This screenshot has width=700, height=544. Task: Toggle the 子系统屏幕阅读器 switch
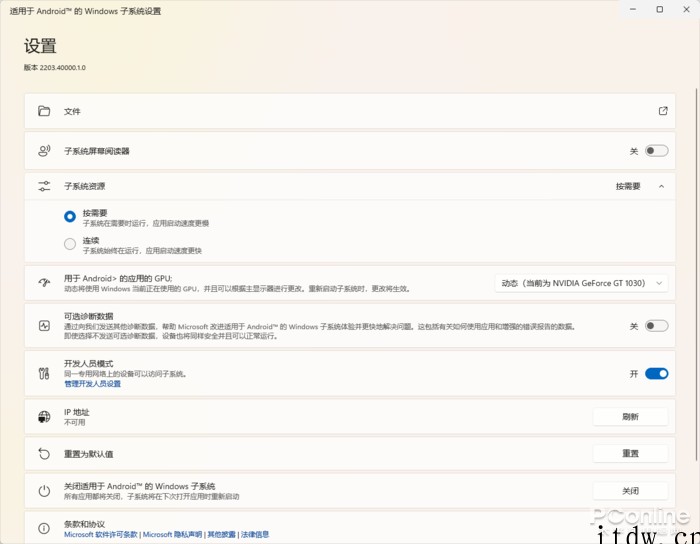(x=656, y=151)
